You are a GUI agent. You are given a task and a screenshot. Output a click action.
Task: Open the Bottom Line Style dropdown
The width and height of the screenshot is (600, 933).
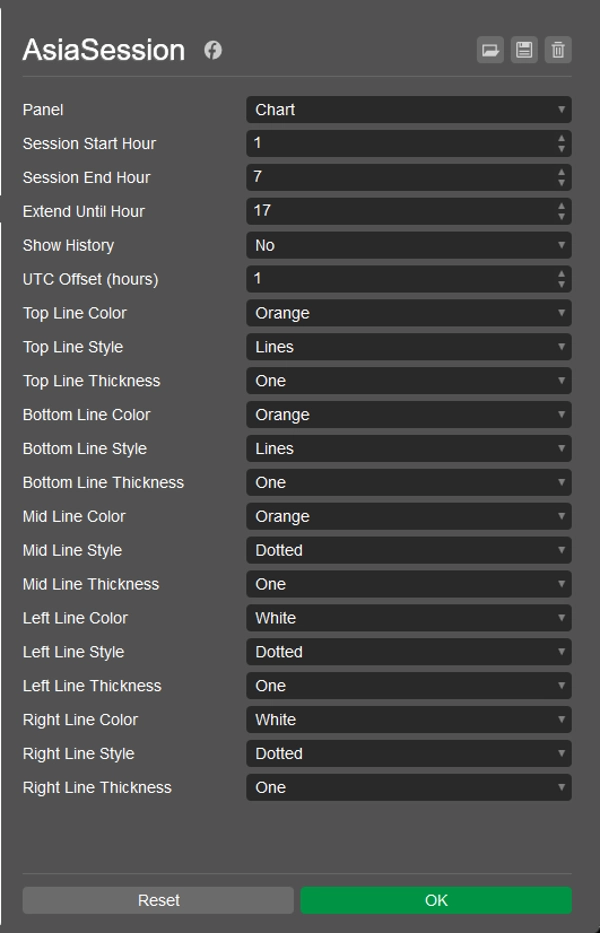tap(408, 449)
